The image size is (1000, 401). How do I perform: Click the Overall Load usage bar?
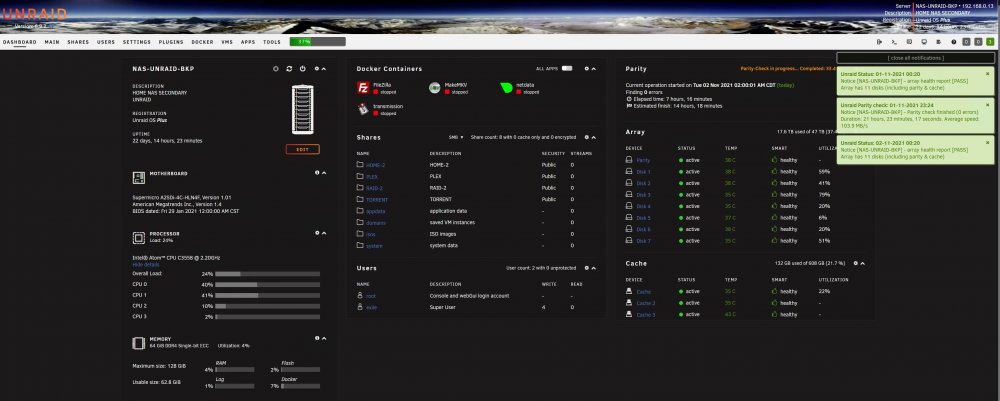pos(267,273)
